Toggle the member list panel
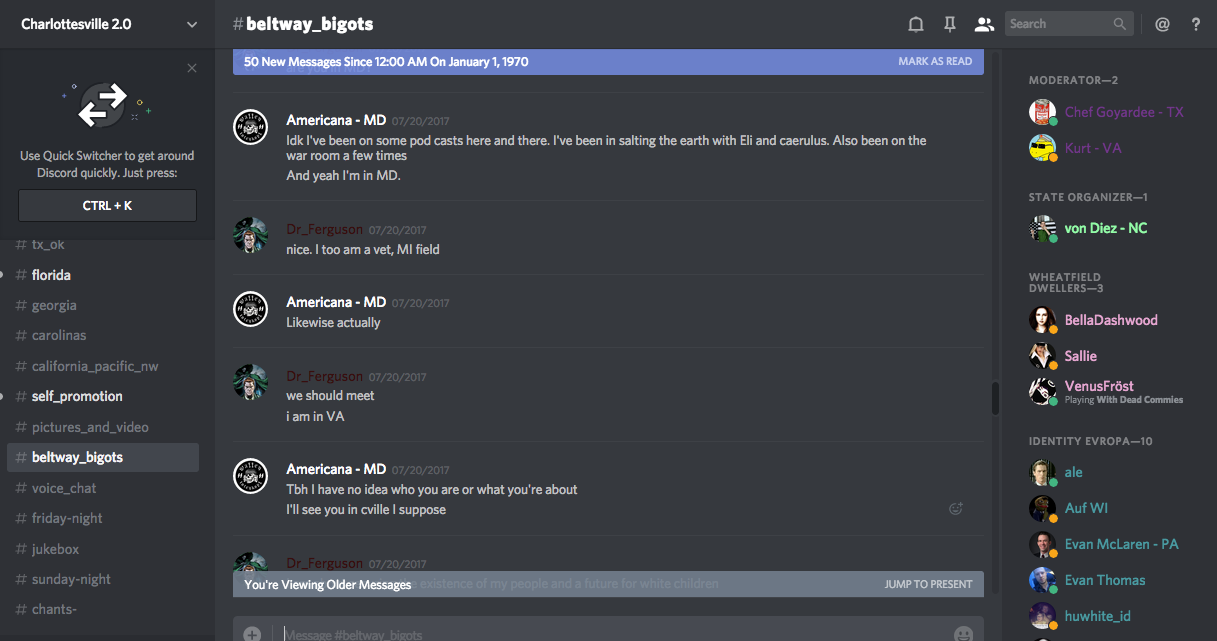The image size is (1217, 641). point(984,24)
